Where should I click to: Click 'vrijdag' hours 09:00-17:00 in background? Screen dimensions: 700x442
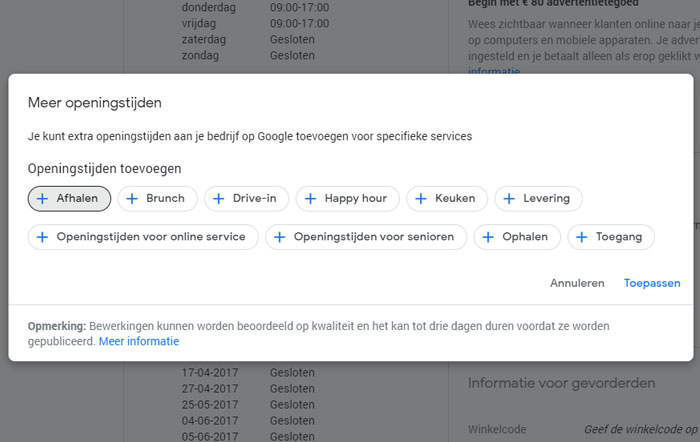300,23
